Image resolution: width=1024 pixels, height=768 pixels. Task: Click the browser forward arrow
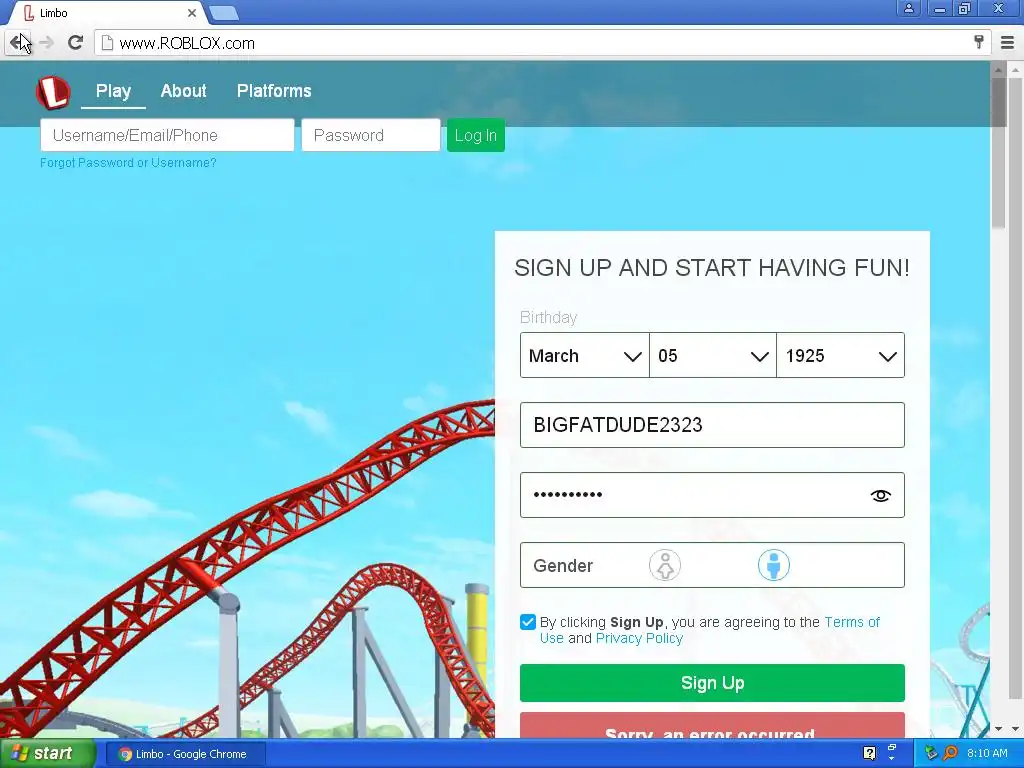(46, 43)
